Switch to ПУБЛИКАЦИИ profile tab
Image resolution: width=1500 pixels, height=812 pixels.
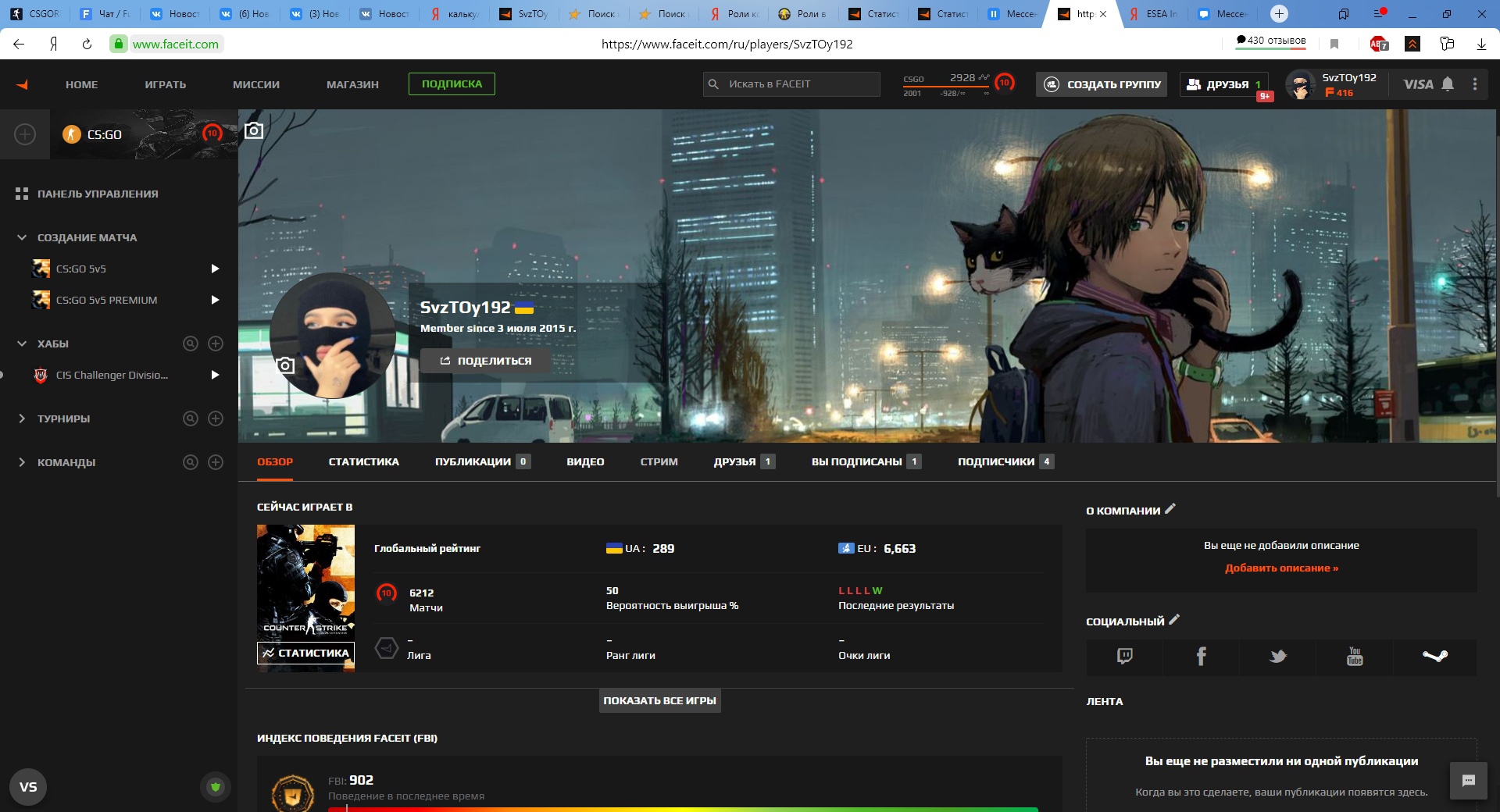click(x=483, y=461)
